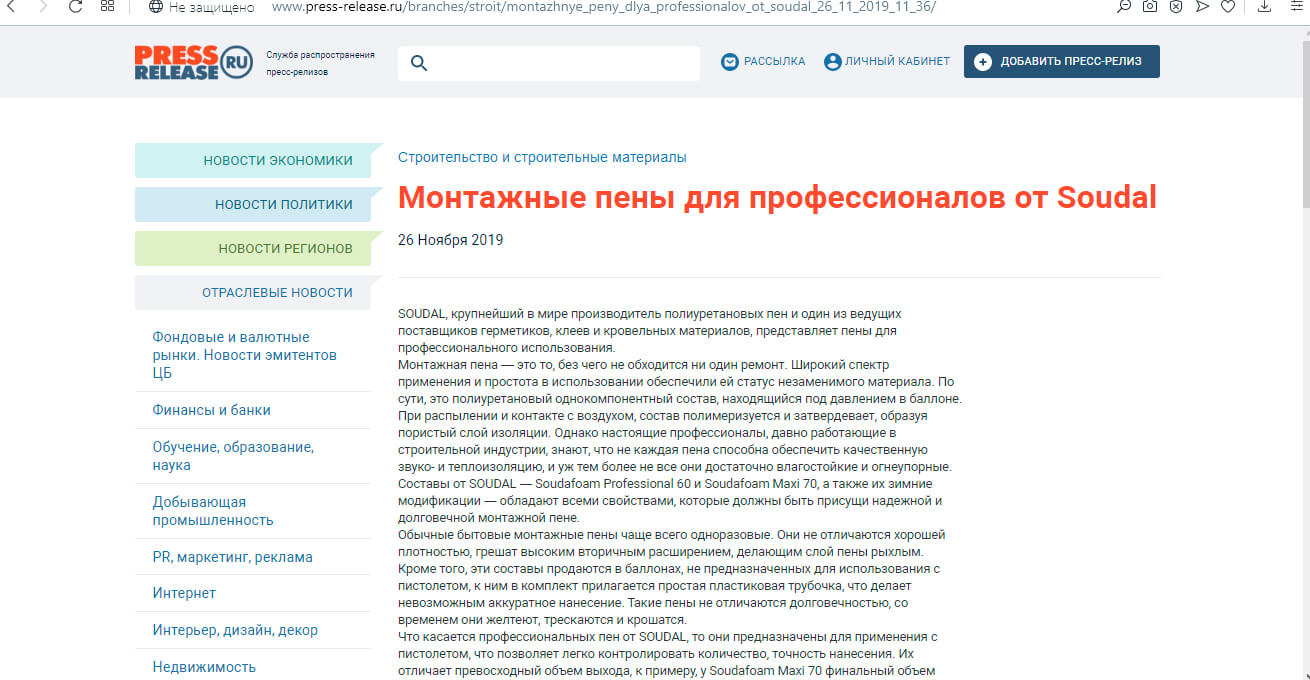Image resolution: width=1310 pixels, height=680 pixels.
Task: Open the Фондовые и валютные рынки category
Action: coord(245,355)
